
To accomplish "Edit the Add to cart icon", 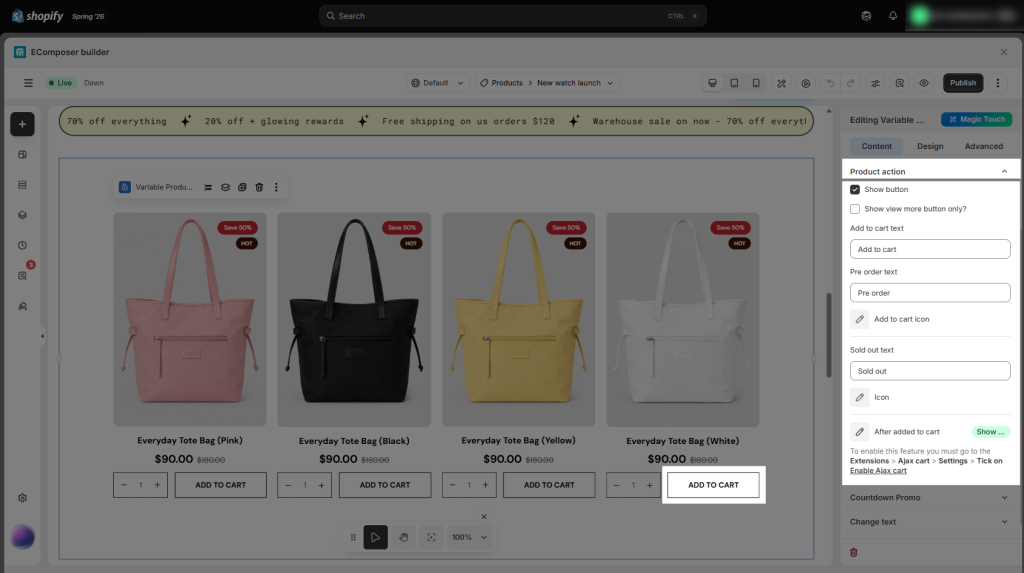I will [859, 319].
